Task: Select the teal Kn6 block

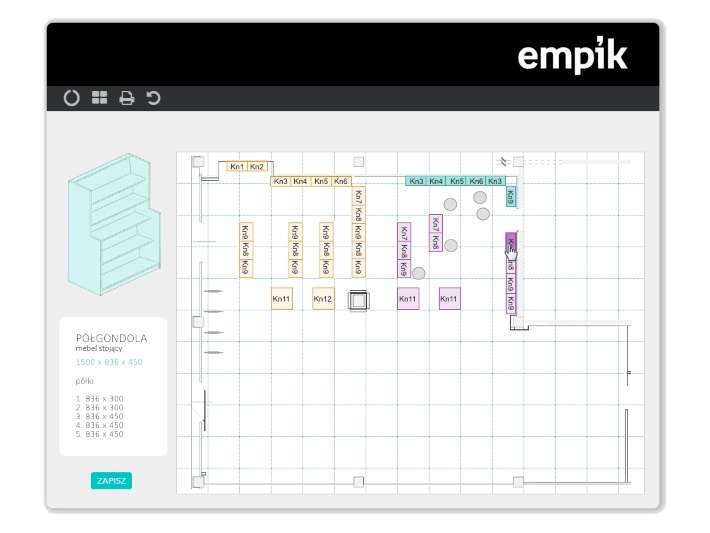Action: click(x=476, y=181)
